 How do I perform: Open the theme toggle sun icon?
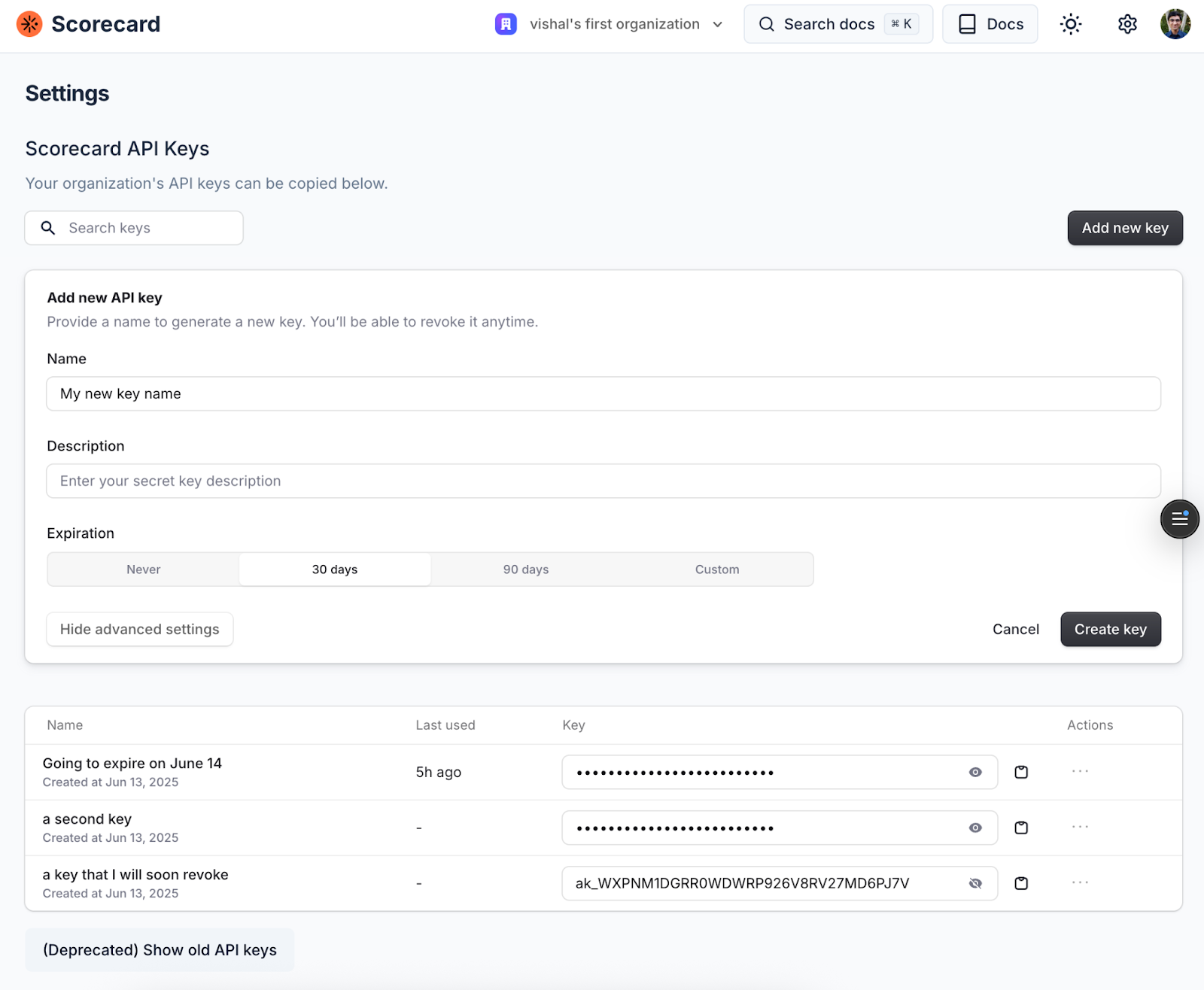pyautogui.click(x=1070, y=23)
